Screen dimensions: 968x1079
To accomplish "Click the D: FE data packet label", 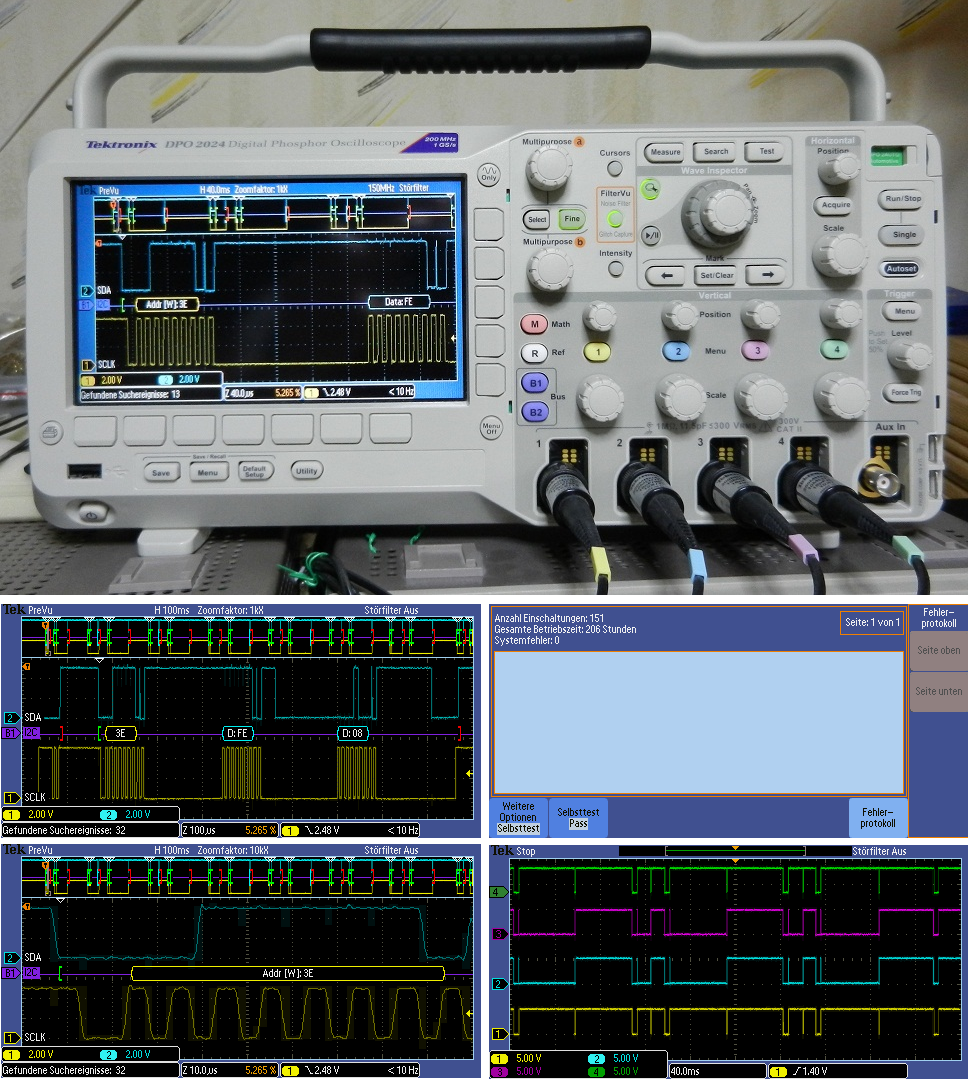I will point(237,734).
